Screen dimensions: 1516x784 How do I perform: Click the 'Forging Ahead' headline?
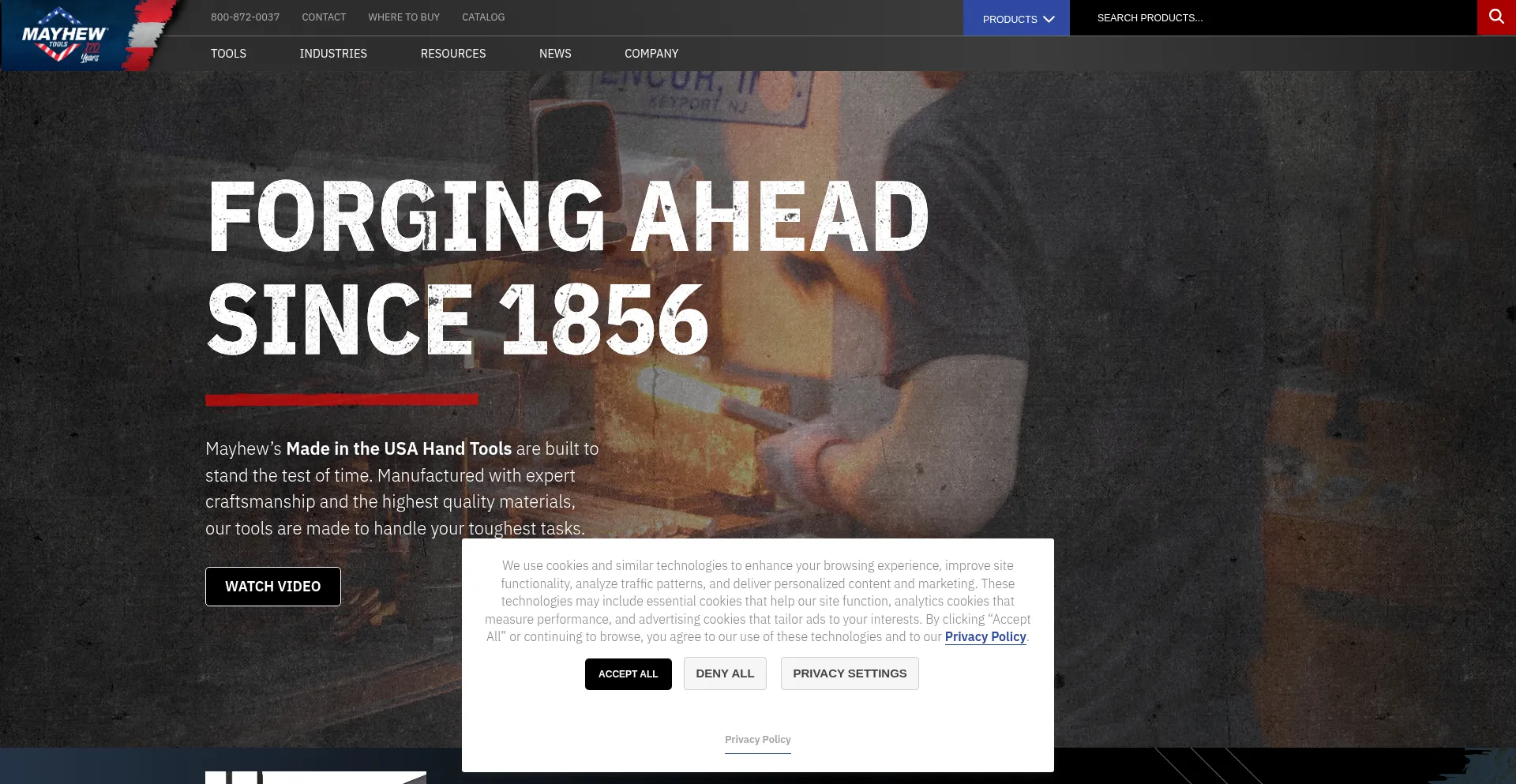568,216
